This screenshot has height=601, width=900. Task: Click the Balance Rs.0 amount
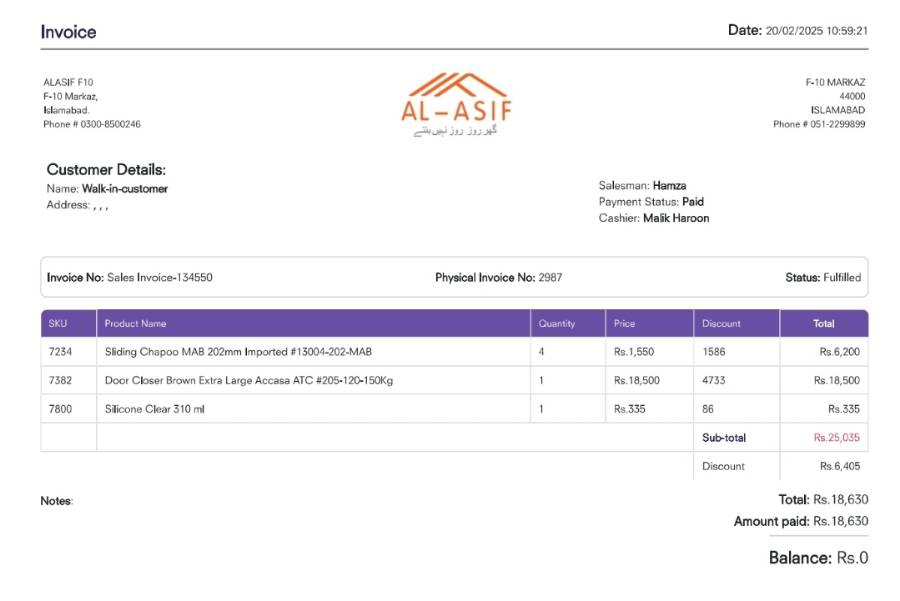(852, 558)
